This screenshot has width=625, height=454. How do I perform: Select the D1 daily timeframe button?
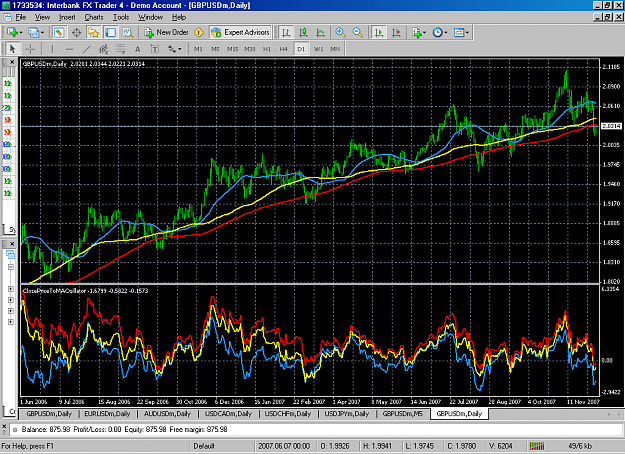301,49
